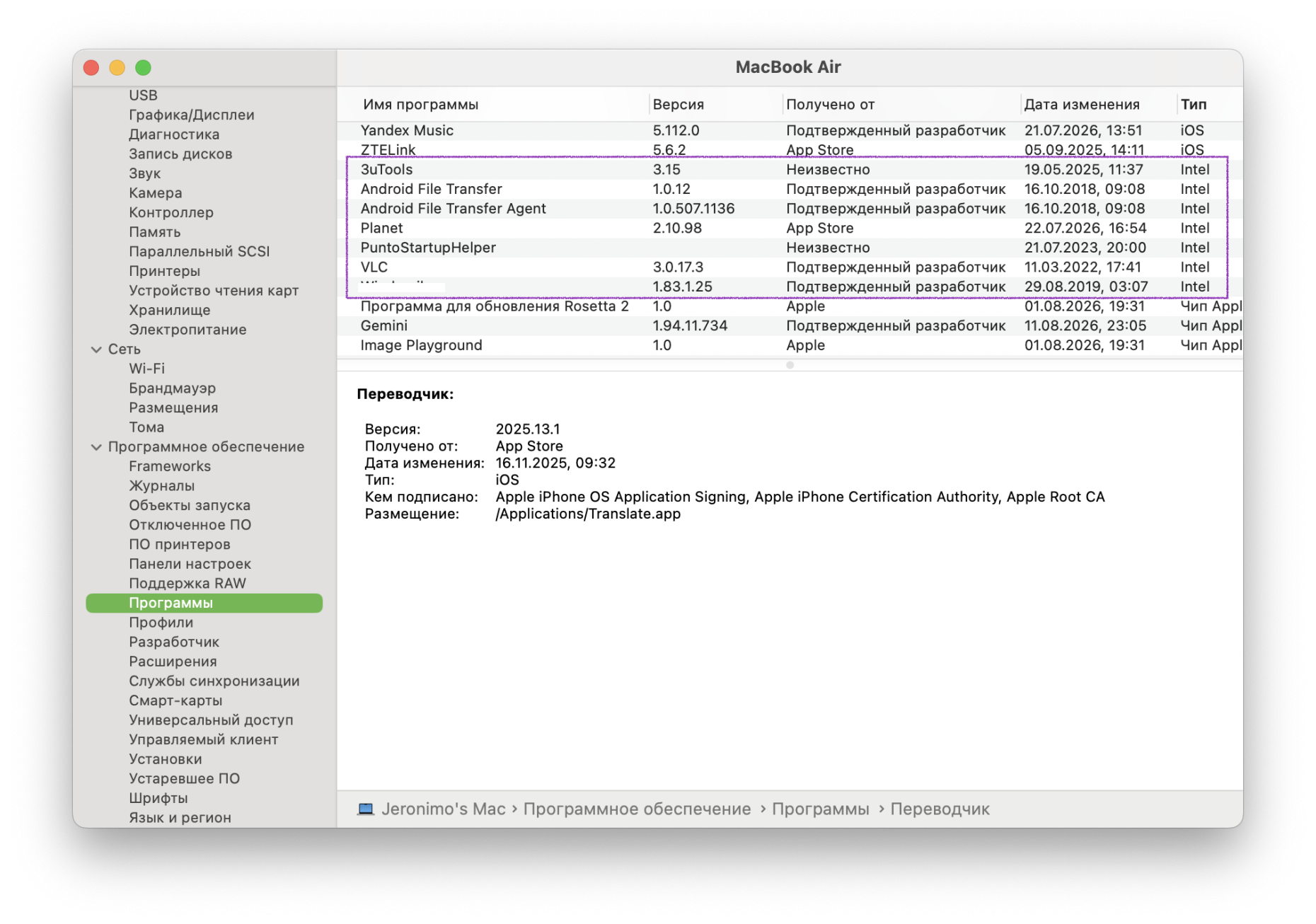Open Профили in the sidebar
This screenshot has height=924, width=1316.
[x=161, y=623]
